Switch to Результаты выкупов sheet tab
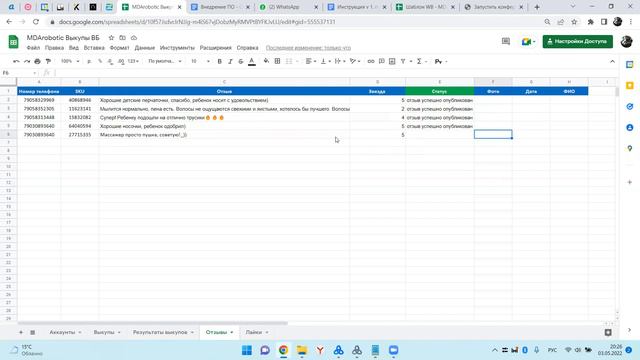The image size is (640, 360). click(160, 332)
